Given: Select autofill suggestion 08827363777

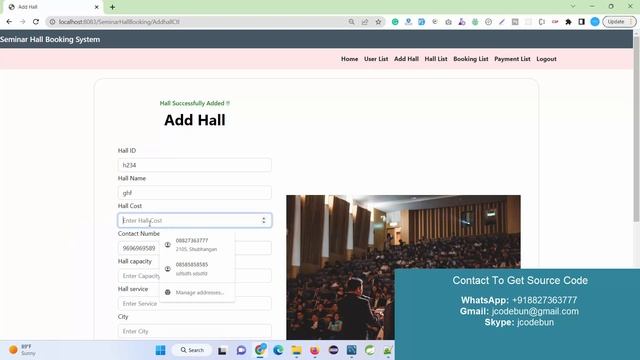Looking at the screenshot, I should (197, 244).
